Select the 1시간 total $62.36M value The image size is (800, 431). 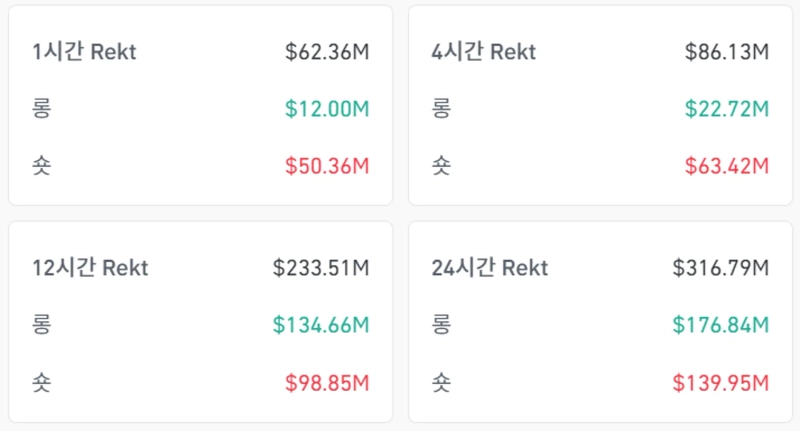[327, 52]
